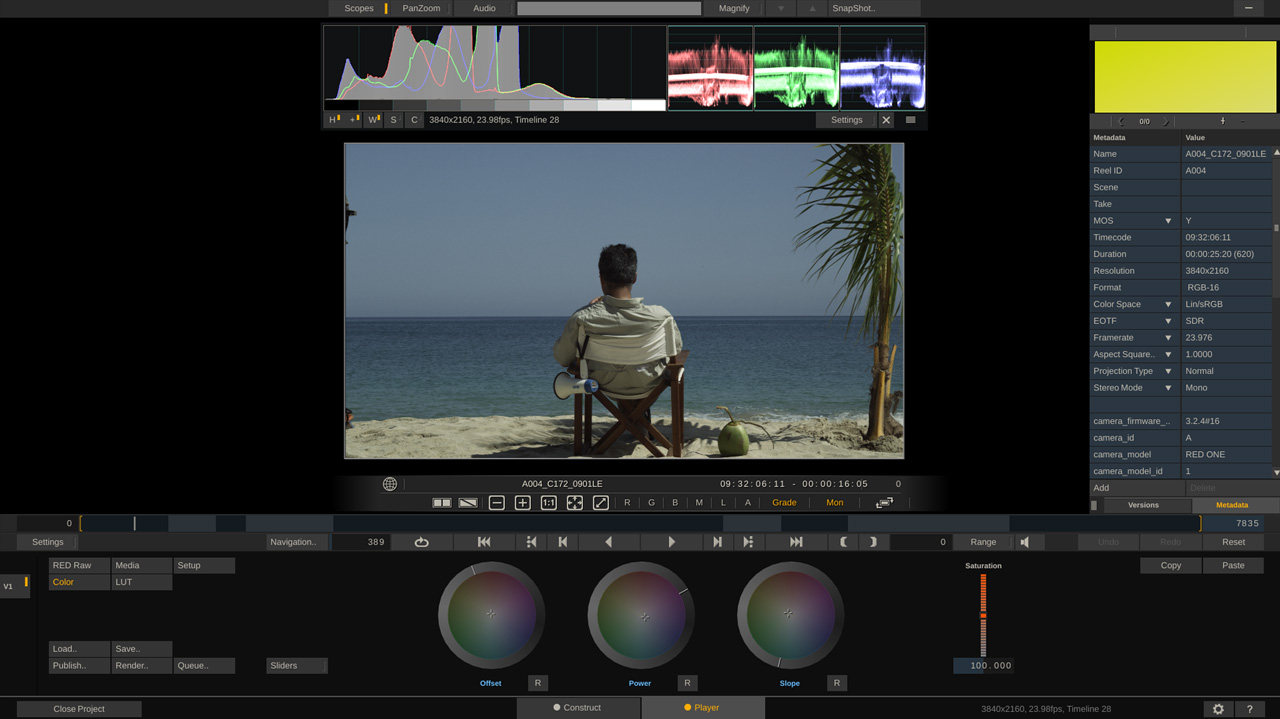Click the Close Project button
Screen dimensions: 1280x719
pyautogui.click(x=79, y=707)
